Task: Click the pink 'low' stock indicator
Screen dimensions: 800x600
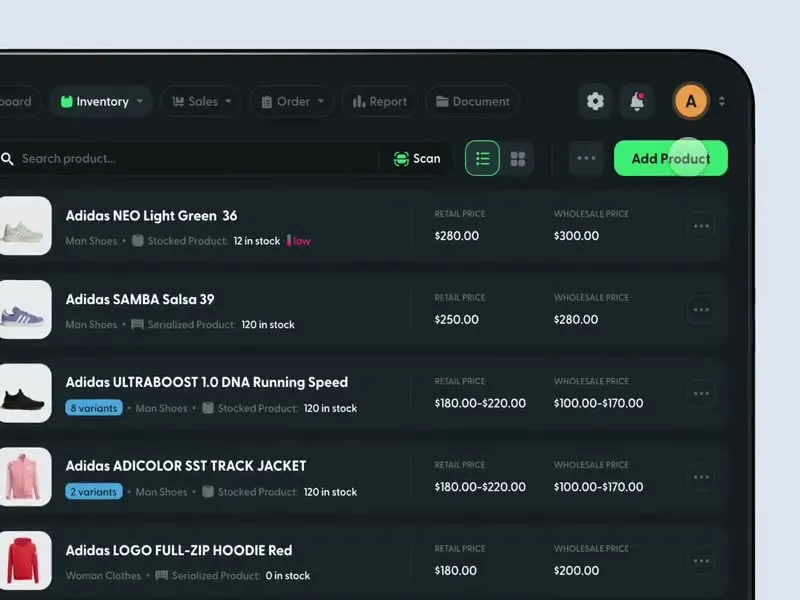Action: [299, 241]
